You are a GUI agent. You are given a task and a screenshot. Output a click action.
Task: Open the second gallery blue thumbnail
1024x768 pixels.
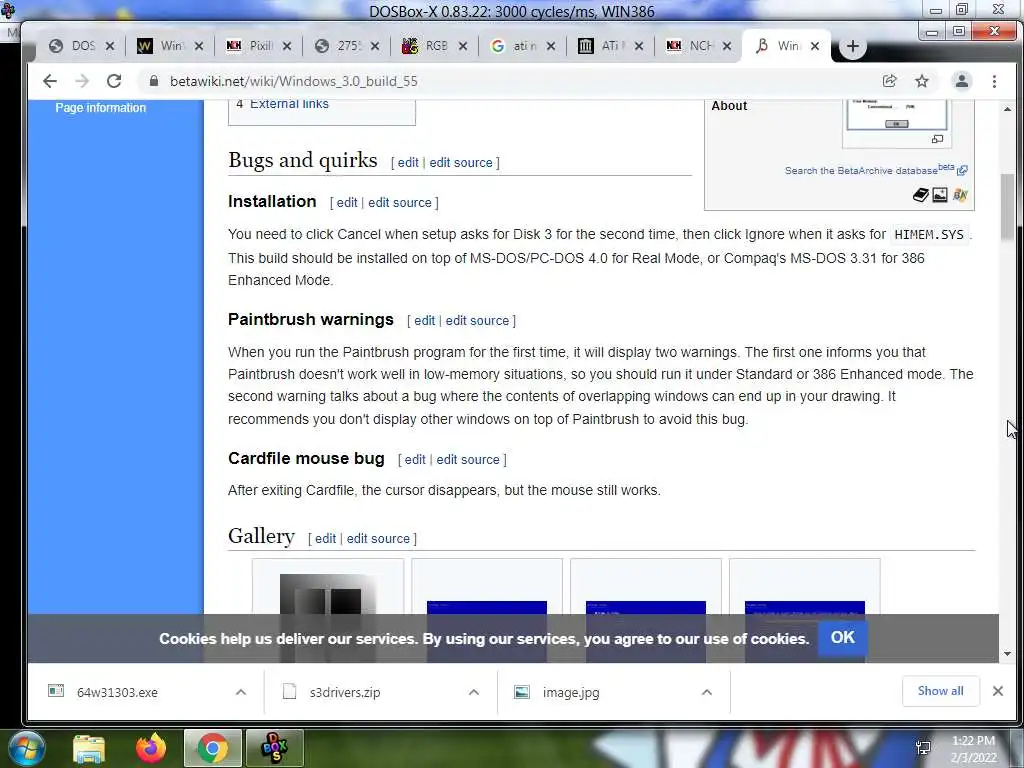pos(487,607)
